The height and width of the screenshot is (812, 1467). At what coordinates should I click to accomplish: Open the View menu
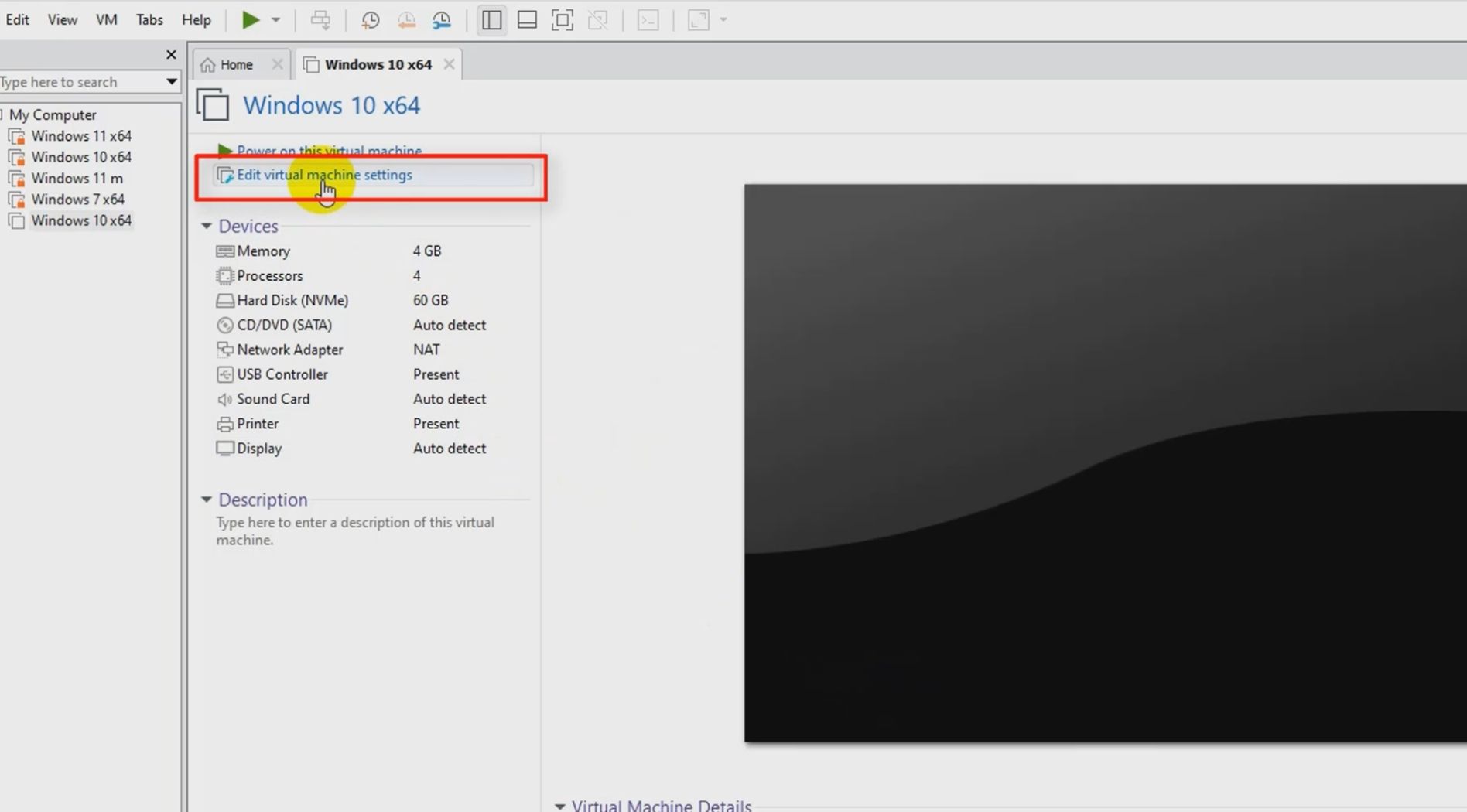(x=62, y=20)
